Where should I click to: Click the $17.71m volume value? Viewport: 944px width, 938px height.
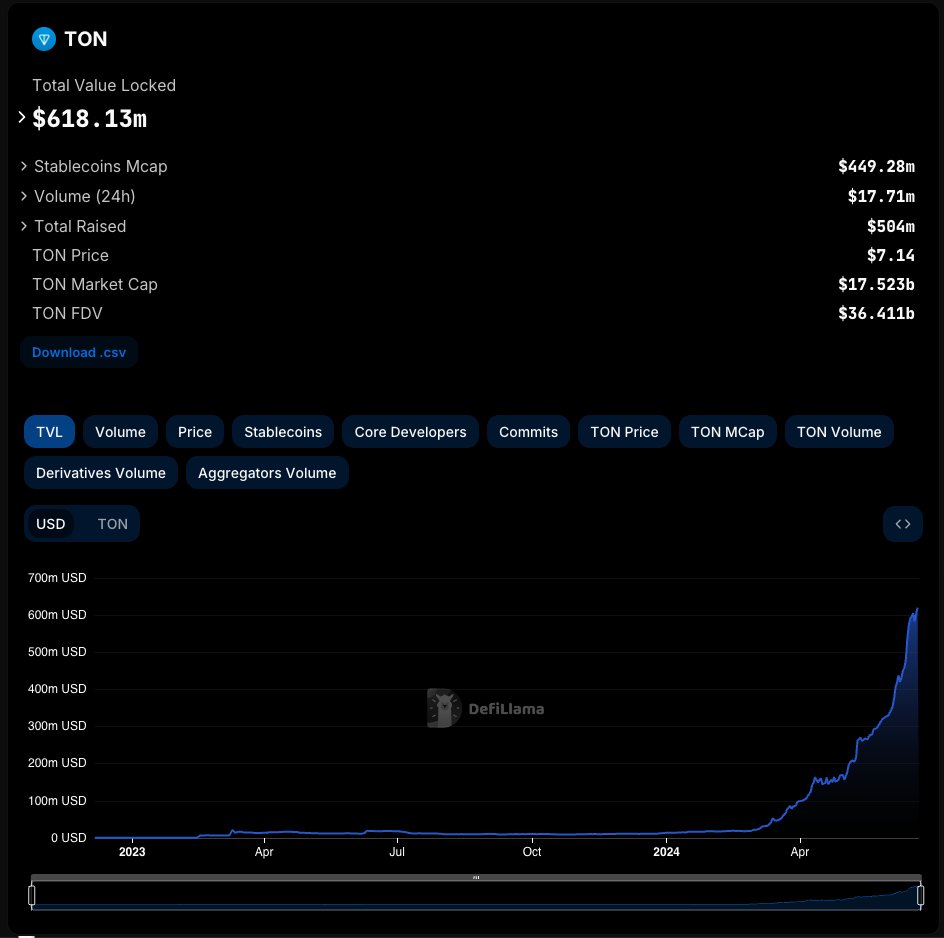click(881, 196)
